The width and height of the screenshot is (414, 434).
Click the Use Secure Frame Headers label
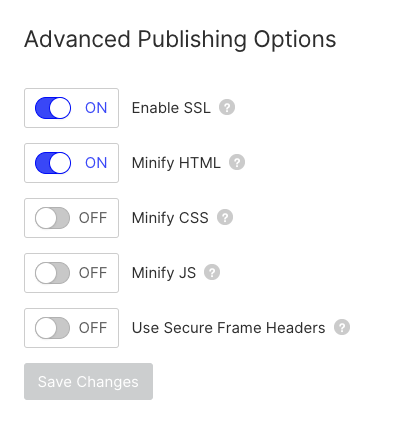(x=229, y=328)
